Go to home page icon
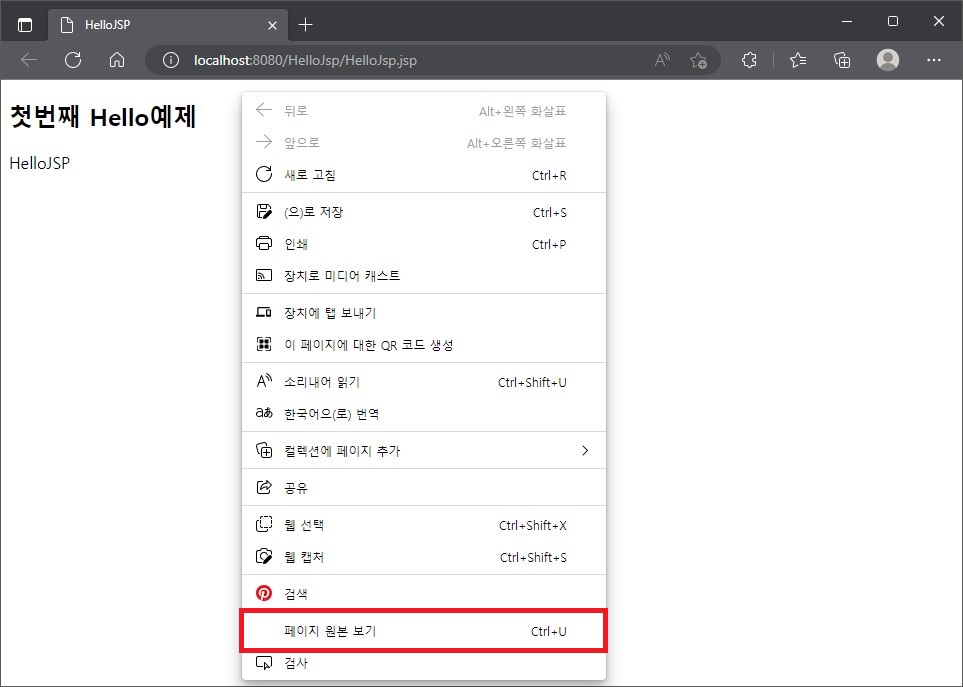 coord(117,60)
